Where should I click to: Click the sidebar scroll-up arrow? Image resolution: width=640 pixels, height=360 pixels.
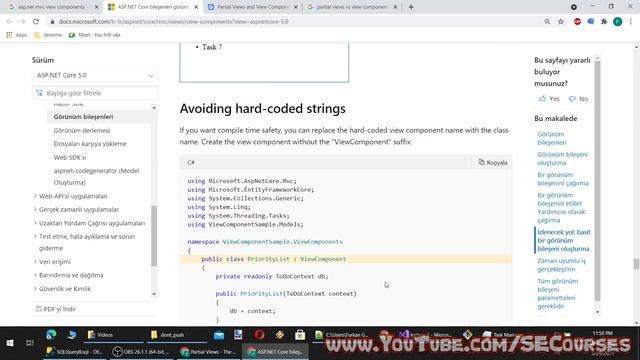point(154,107)
